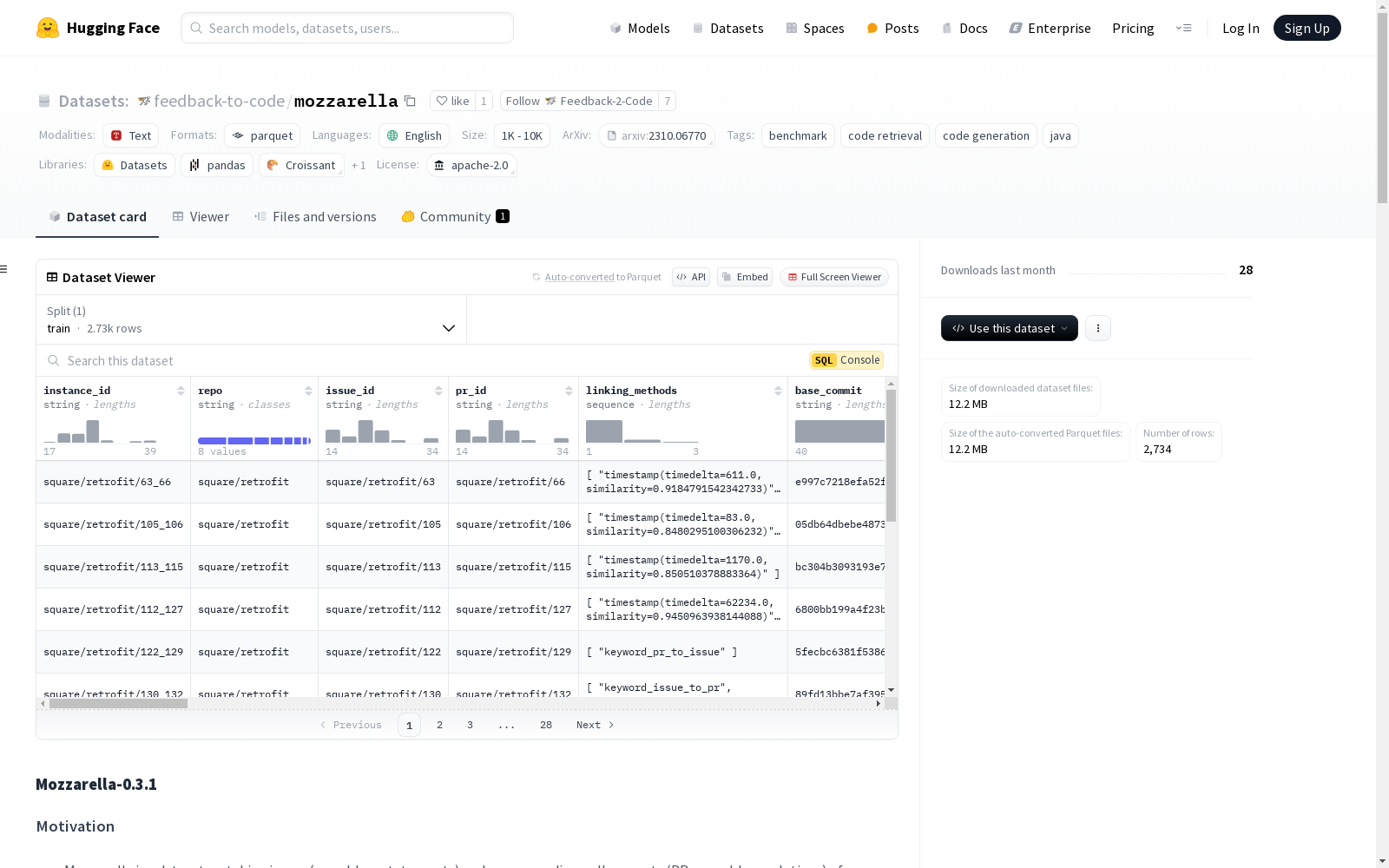Open the Community tab

(455, 217)
